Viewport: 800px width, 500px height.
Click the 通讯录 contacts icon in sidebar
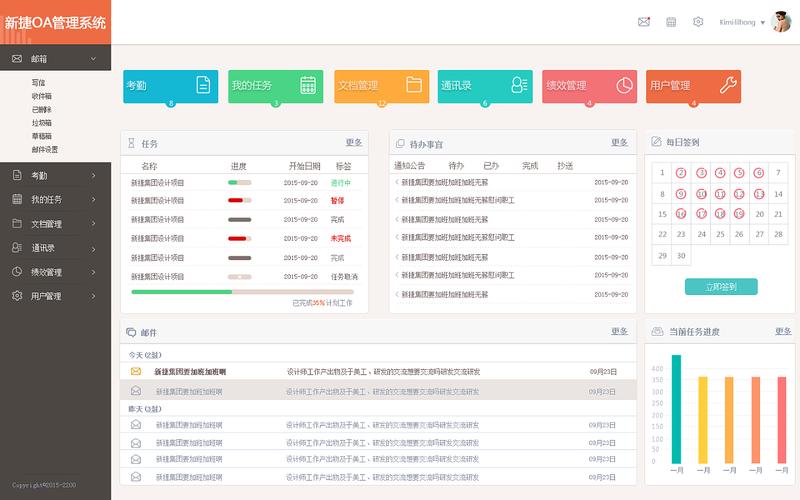click(x=17, y=247)
